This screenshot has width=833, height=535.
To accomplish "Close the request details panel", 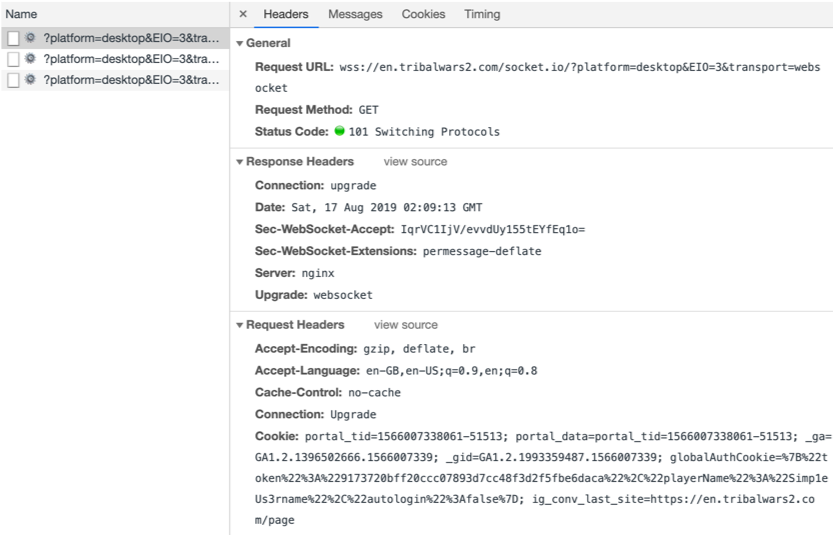I will pyautogui.click(x=243, y=14).
